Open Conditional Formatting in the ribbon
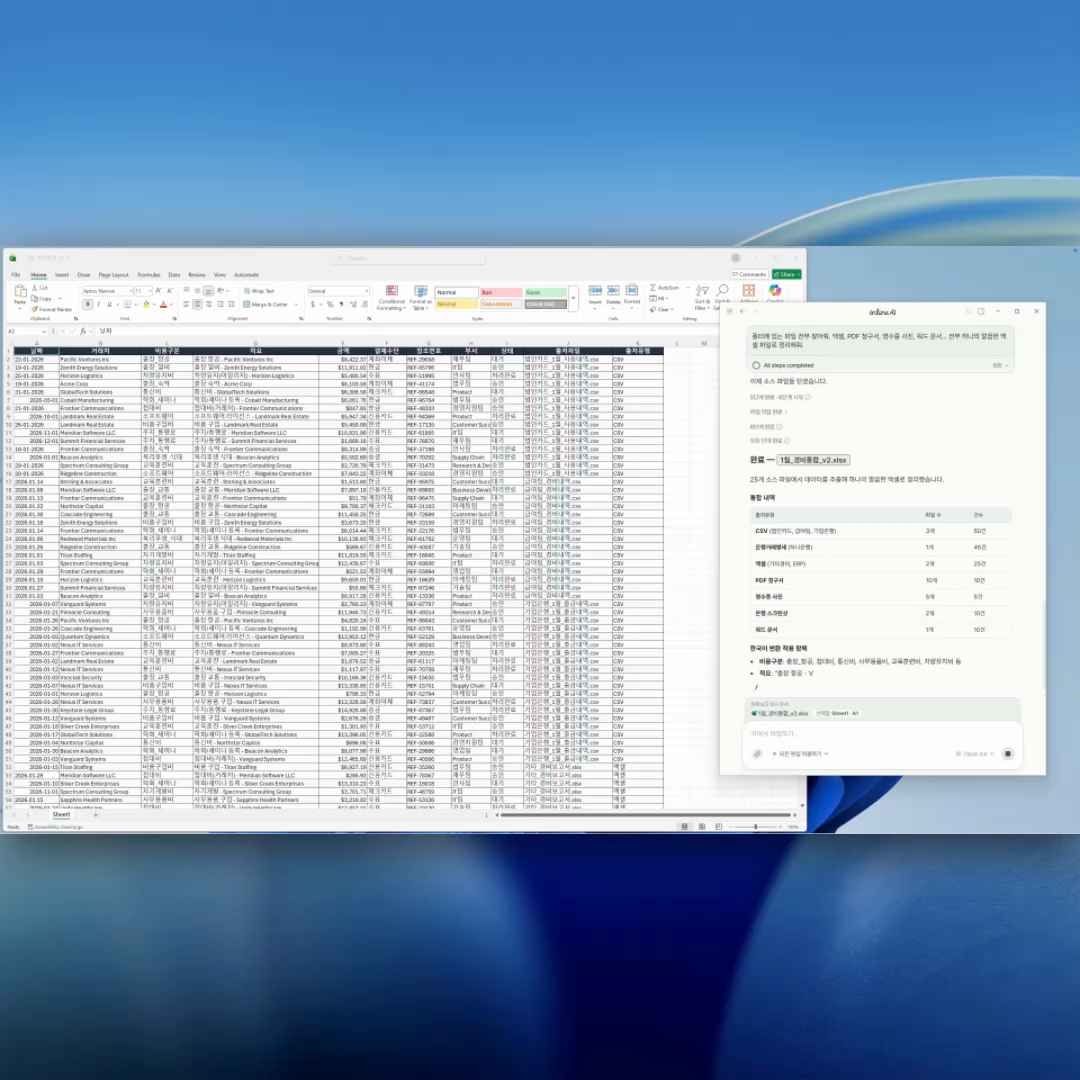1080x1080 pixels. pos(391,296)
